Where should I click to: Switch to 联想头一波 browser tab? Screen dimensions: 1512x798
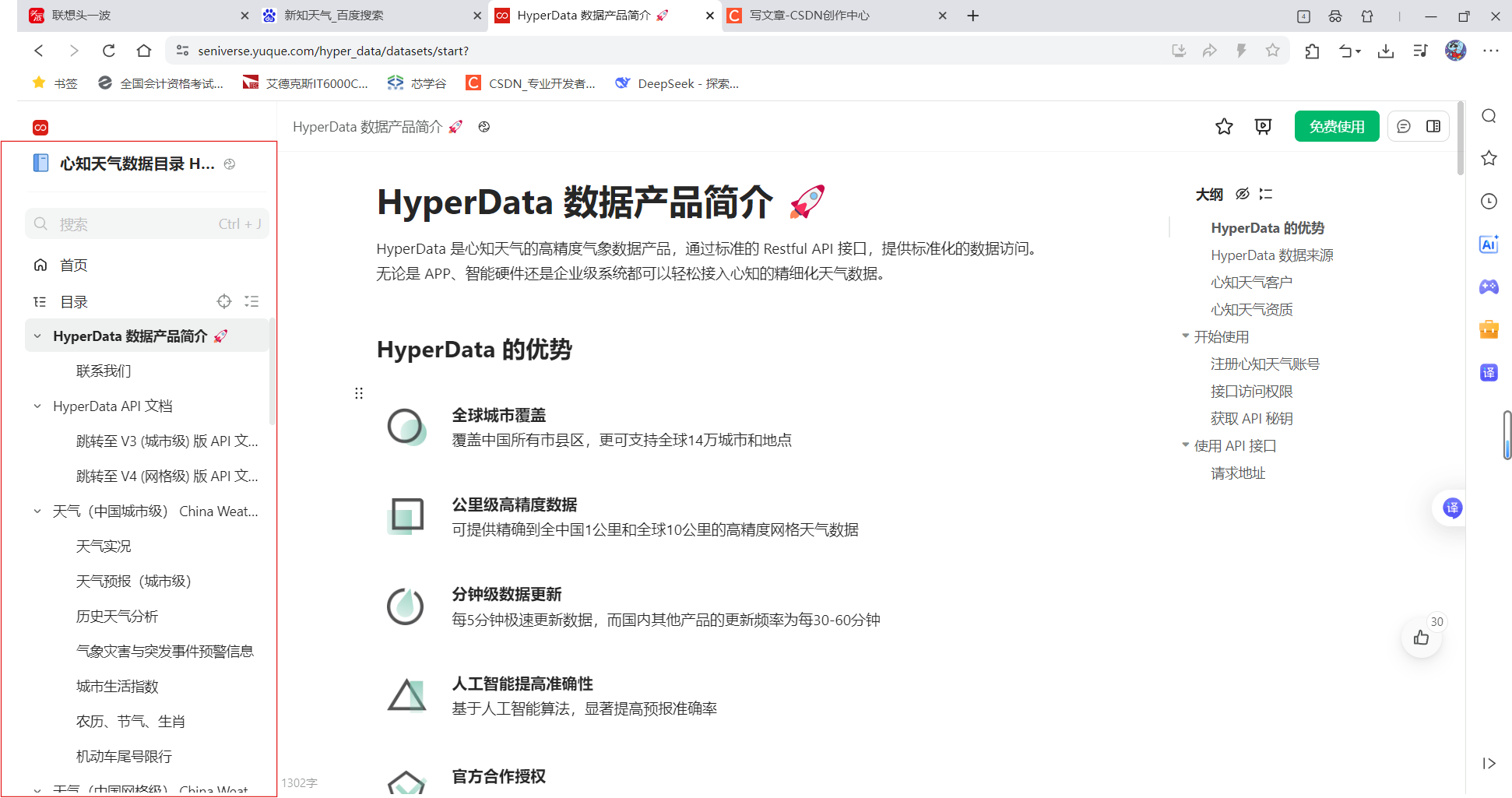[137, 16]
